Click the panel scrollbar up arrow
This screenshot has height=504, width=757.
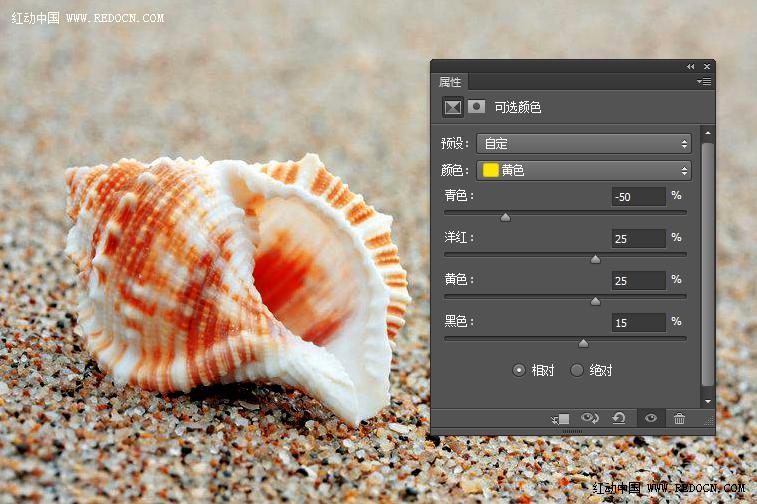(x=708, y=133)
